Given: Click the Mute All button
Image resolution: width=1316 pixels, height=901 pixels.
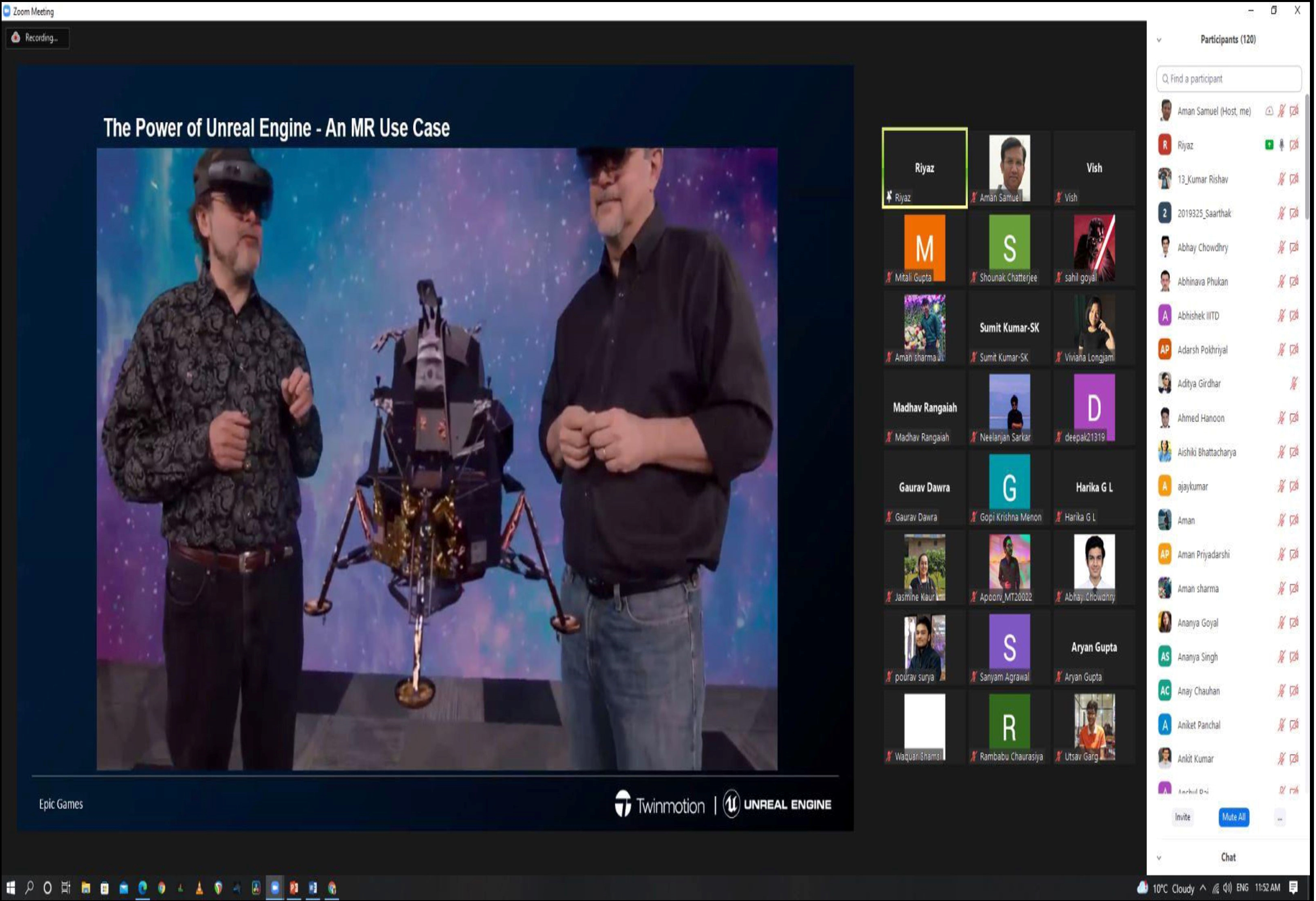Looking at the screenshot, I should click(1234, 817).
